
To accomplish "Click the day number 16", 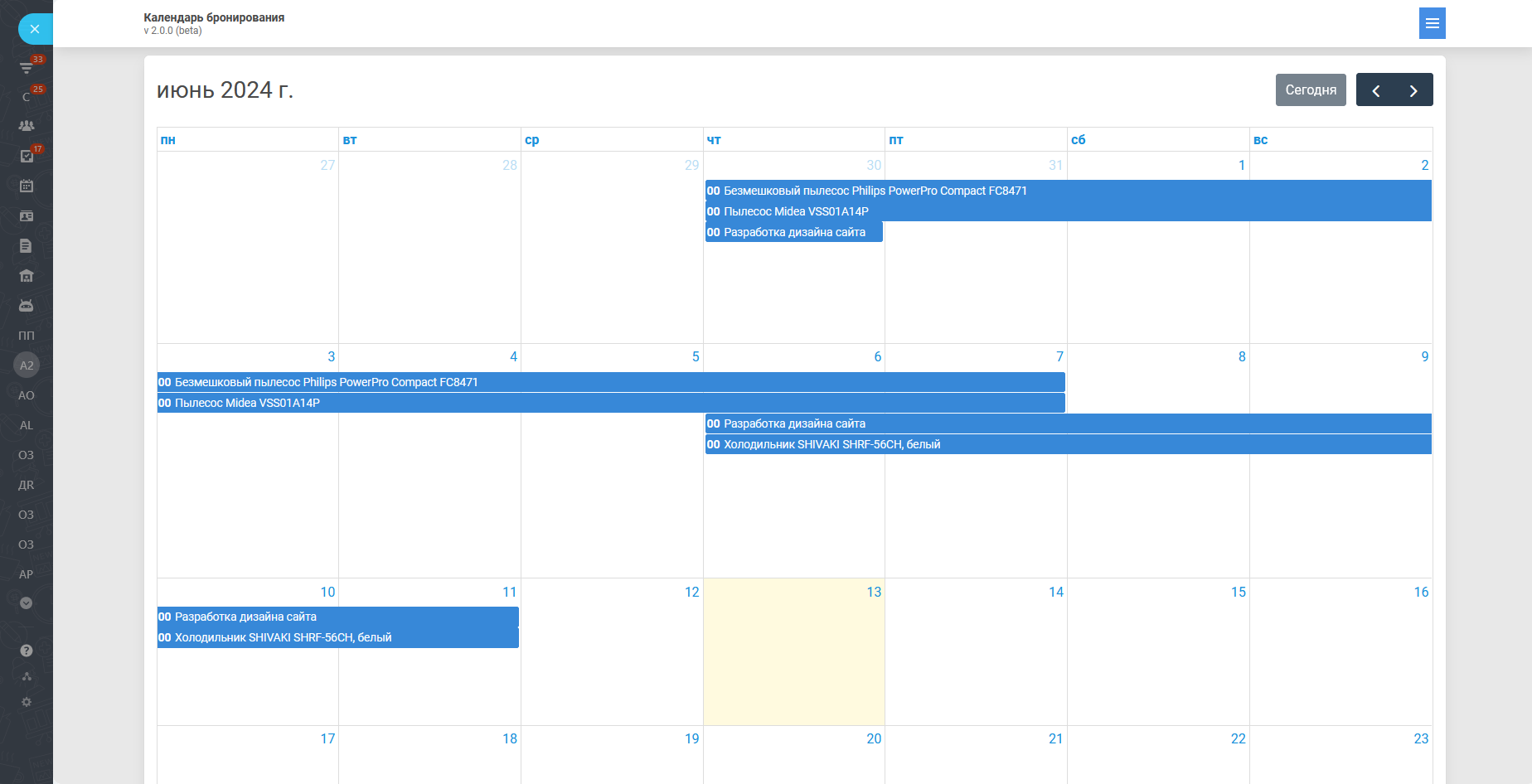I will tap(1421, 592).
